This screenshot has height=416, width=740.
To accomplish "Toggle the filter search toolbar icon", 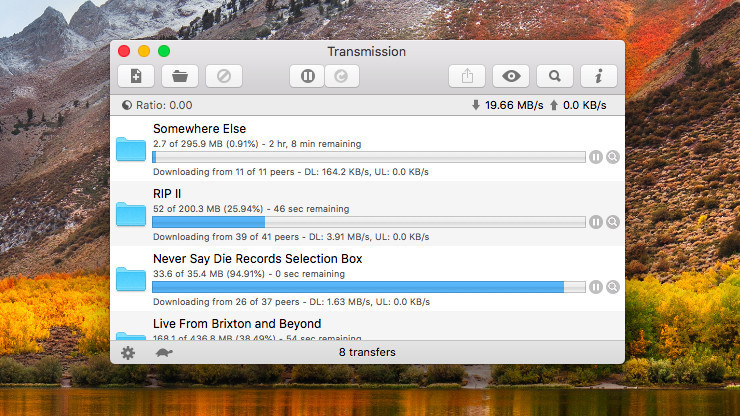I will pyautogui.click(x=555, y=76).
